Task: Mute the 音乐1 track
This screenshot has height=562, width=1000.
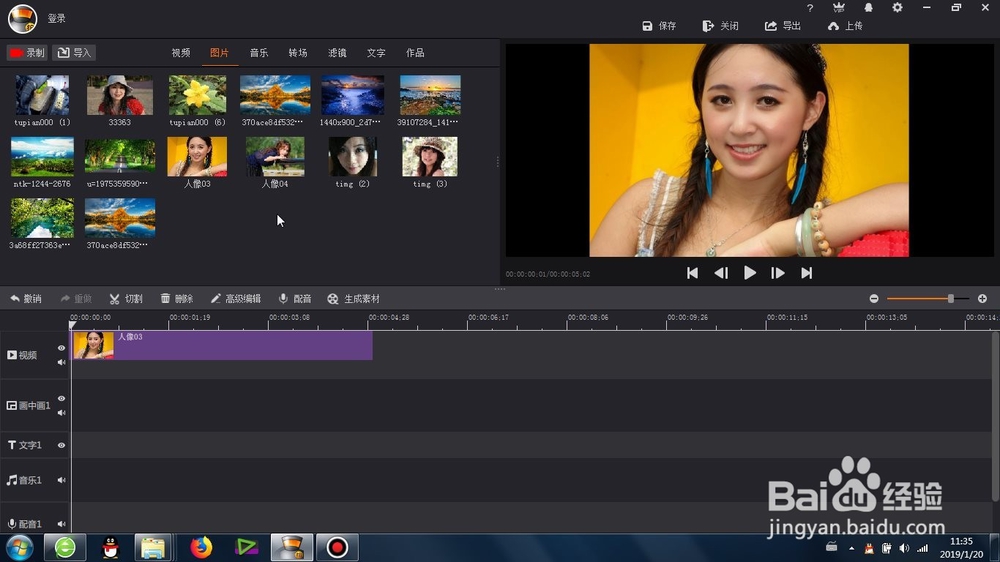Action: [61, 480]
